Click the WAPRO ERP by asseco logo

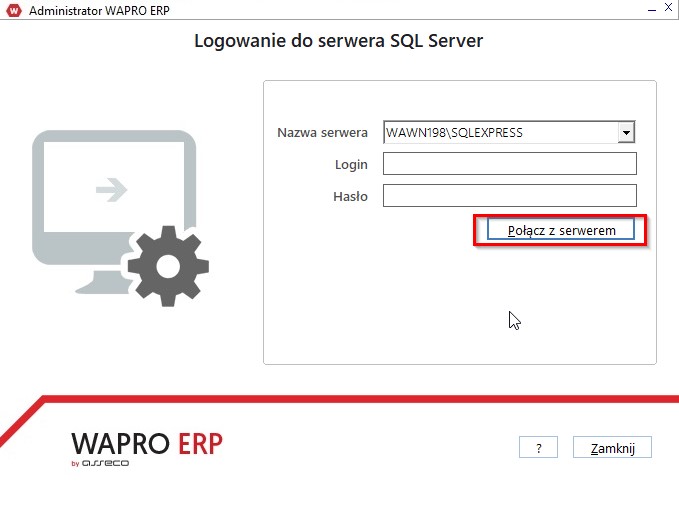click(147, 449)
